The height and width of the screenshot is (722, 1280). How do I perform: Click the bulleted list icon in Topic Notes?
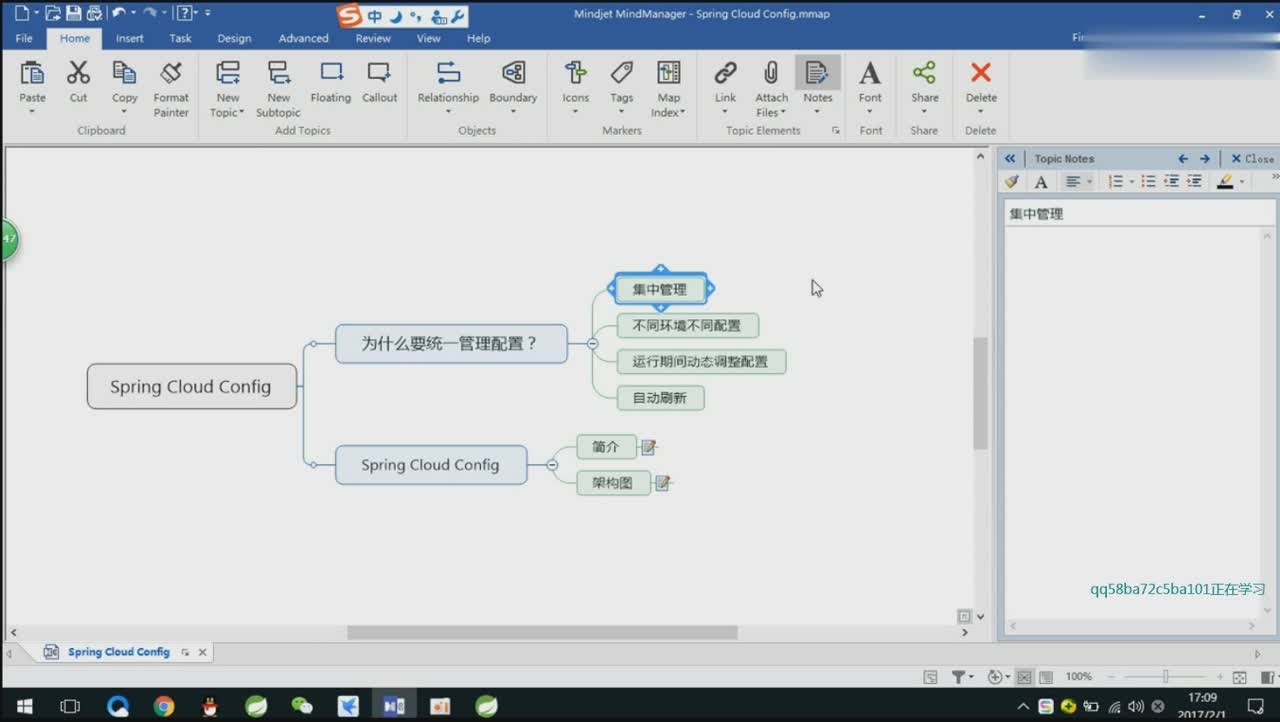[x=1148, y=182]
